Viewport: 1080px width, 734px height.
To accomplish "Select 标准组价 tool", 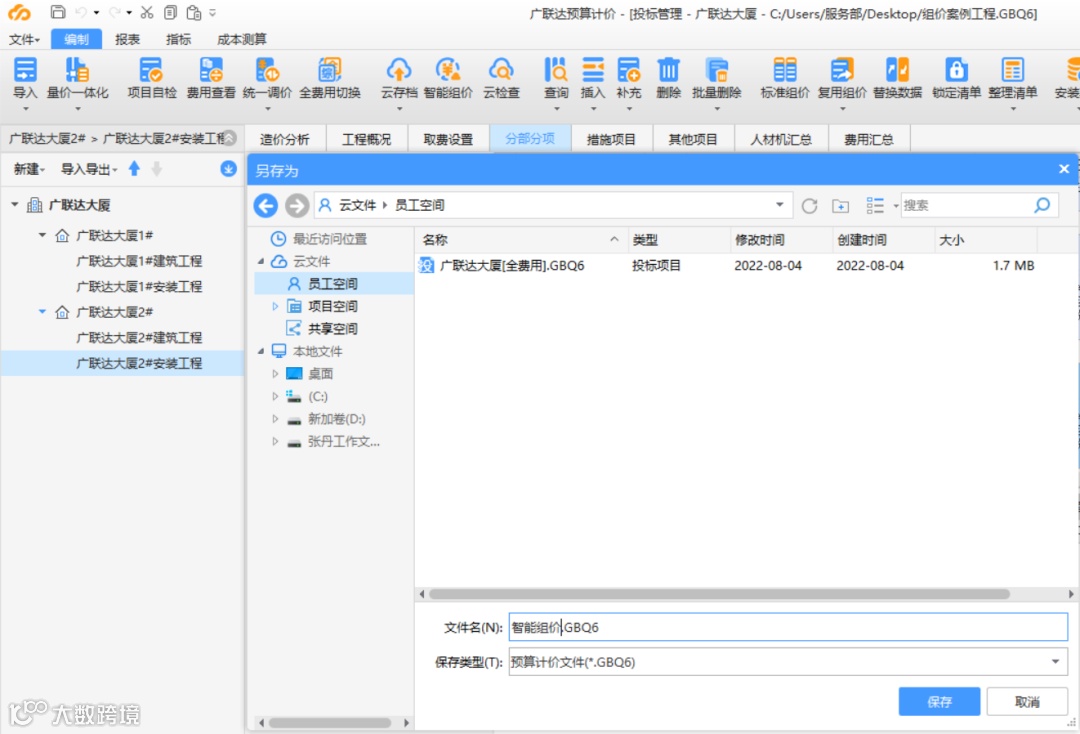I will point(785,78).
